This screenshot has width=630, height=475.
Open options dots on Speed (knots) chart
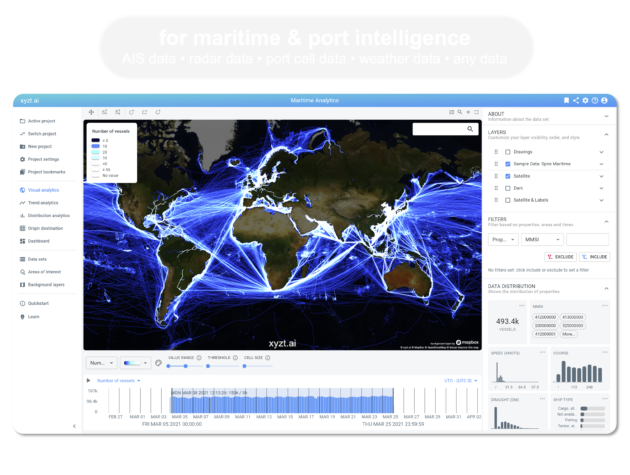click(x=542, y=352)
